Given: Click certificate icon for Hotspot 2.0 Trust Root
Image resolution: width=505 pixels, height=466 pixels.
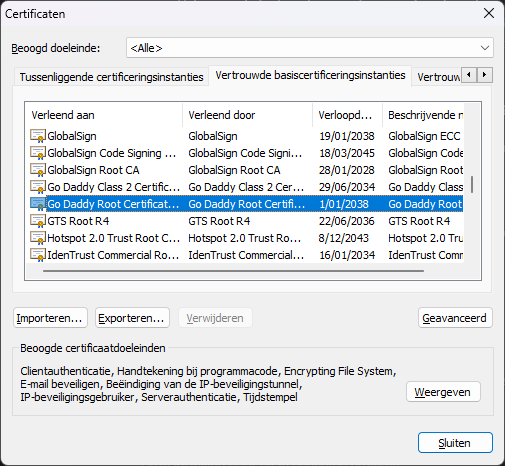Looking at the screenshot, I should click(38, 238).
